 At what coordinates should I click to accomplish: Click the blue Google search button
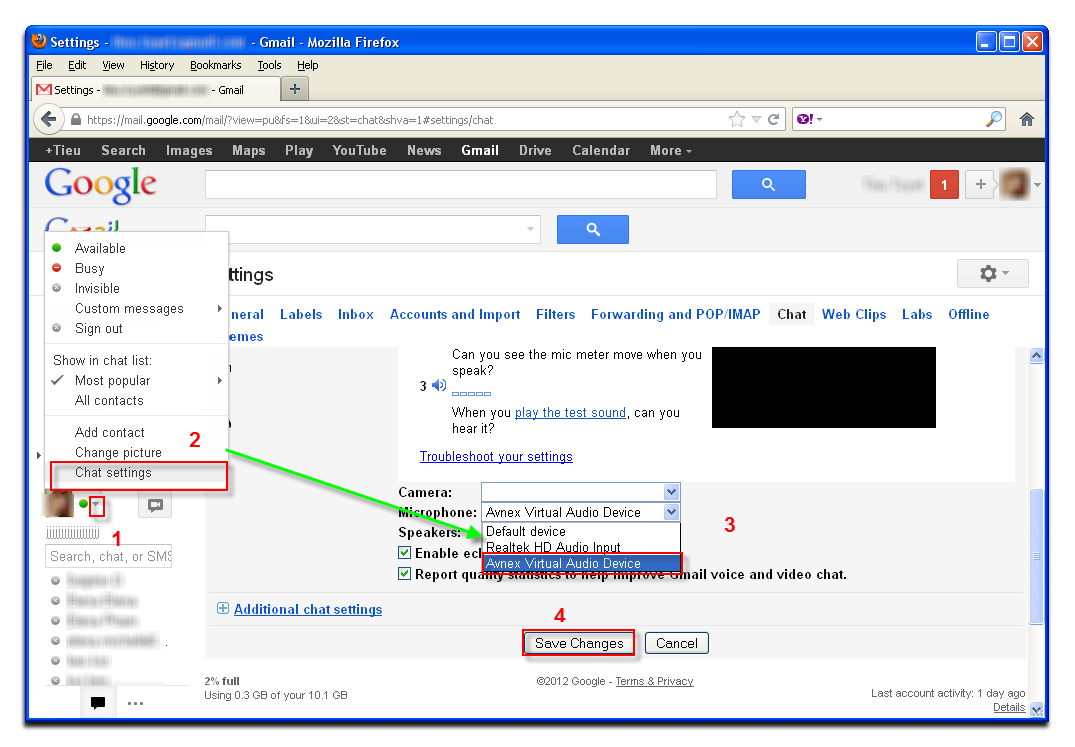pos(769,184)
